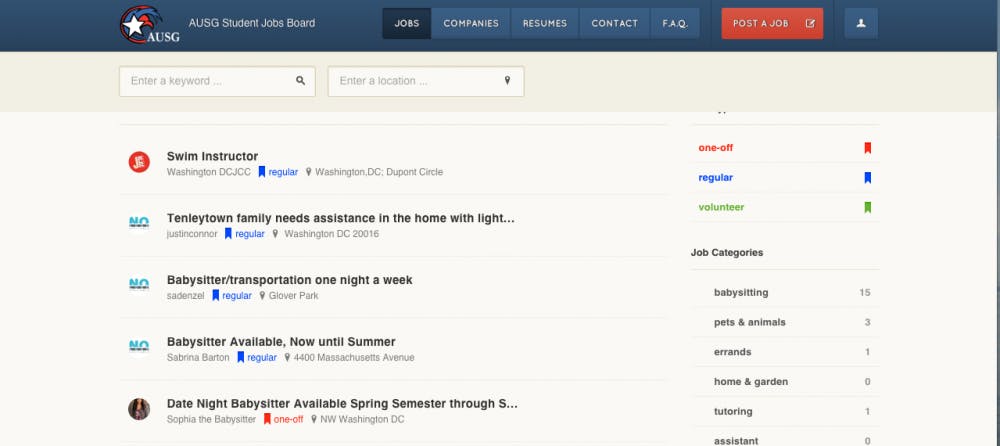The height and width of the screenshot is (446, 1000).
Task: Open the Jobs menu tab
Action: pyautogui.click(x=407, y=23)
